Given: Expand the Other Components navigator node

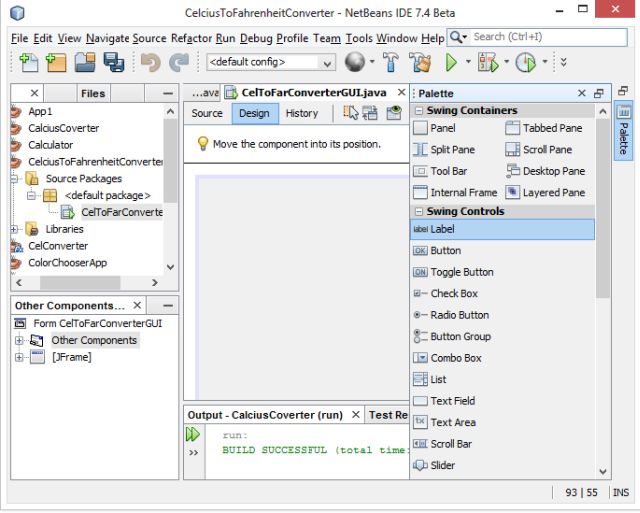Looking at the screenshot, I should point(19,340).
